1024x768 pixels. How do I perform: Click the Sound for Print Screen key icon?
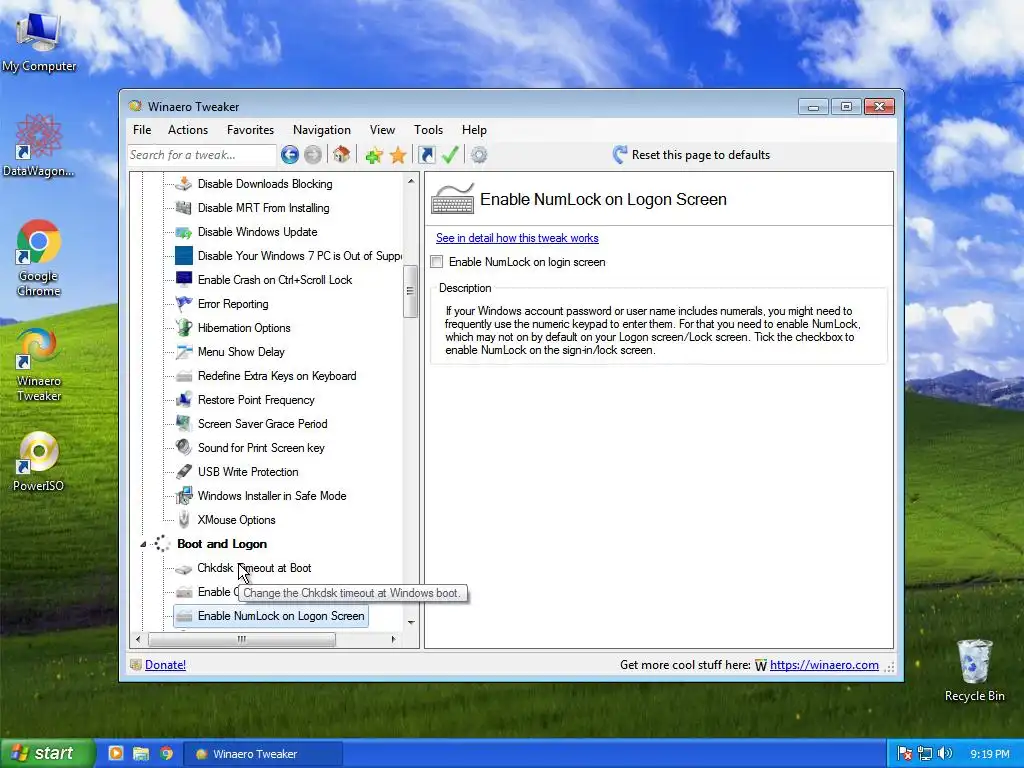pos(184,447)
